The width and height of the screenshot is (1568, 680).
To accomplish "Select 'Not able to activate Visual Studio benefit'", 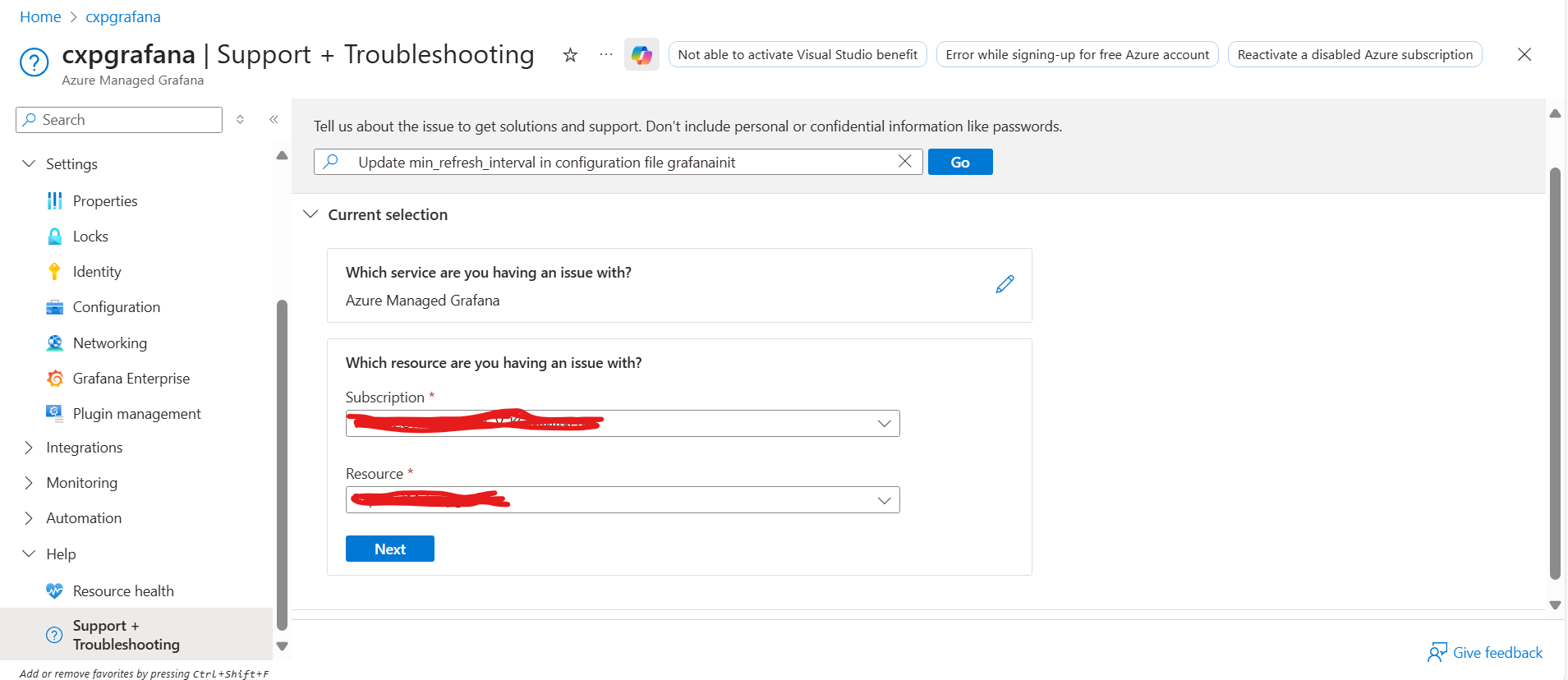I will click(798, 55).
